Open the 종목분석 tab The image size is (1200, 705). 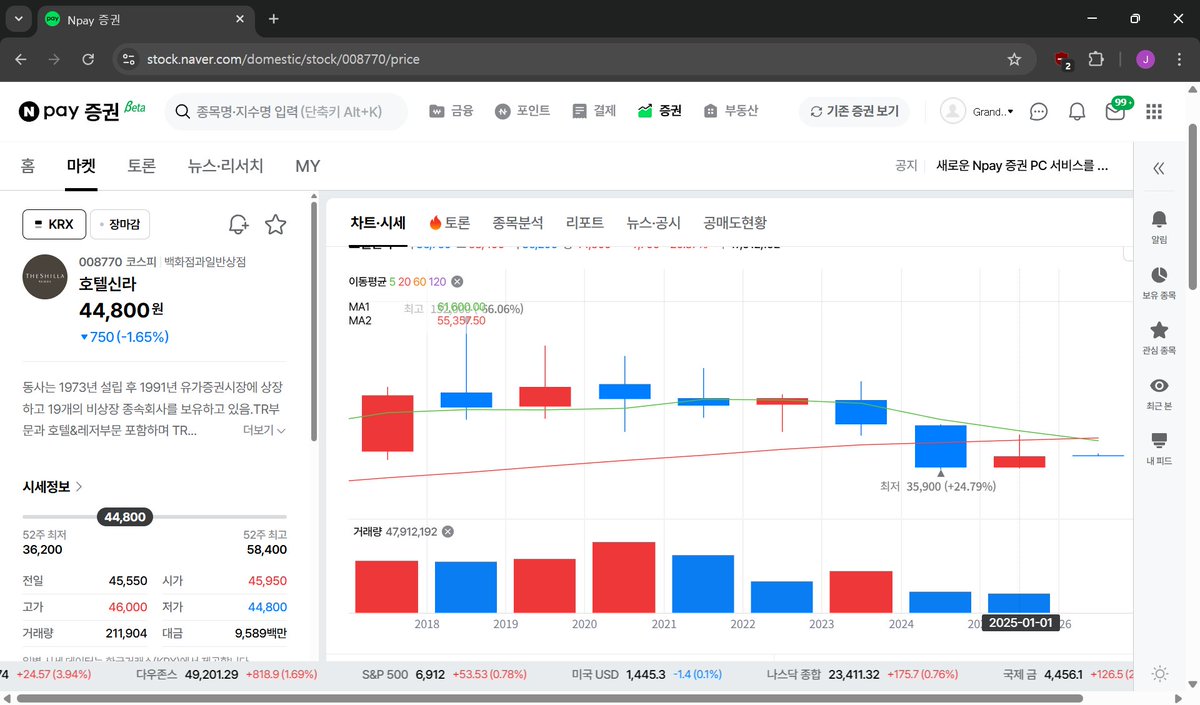518,222
